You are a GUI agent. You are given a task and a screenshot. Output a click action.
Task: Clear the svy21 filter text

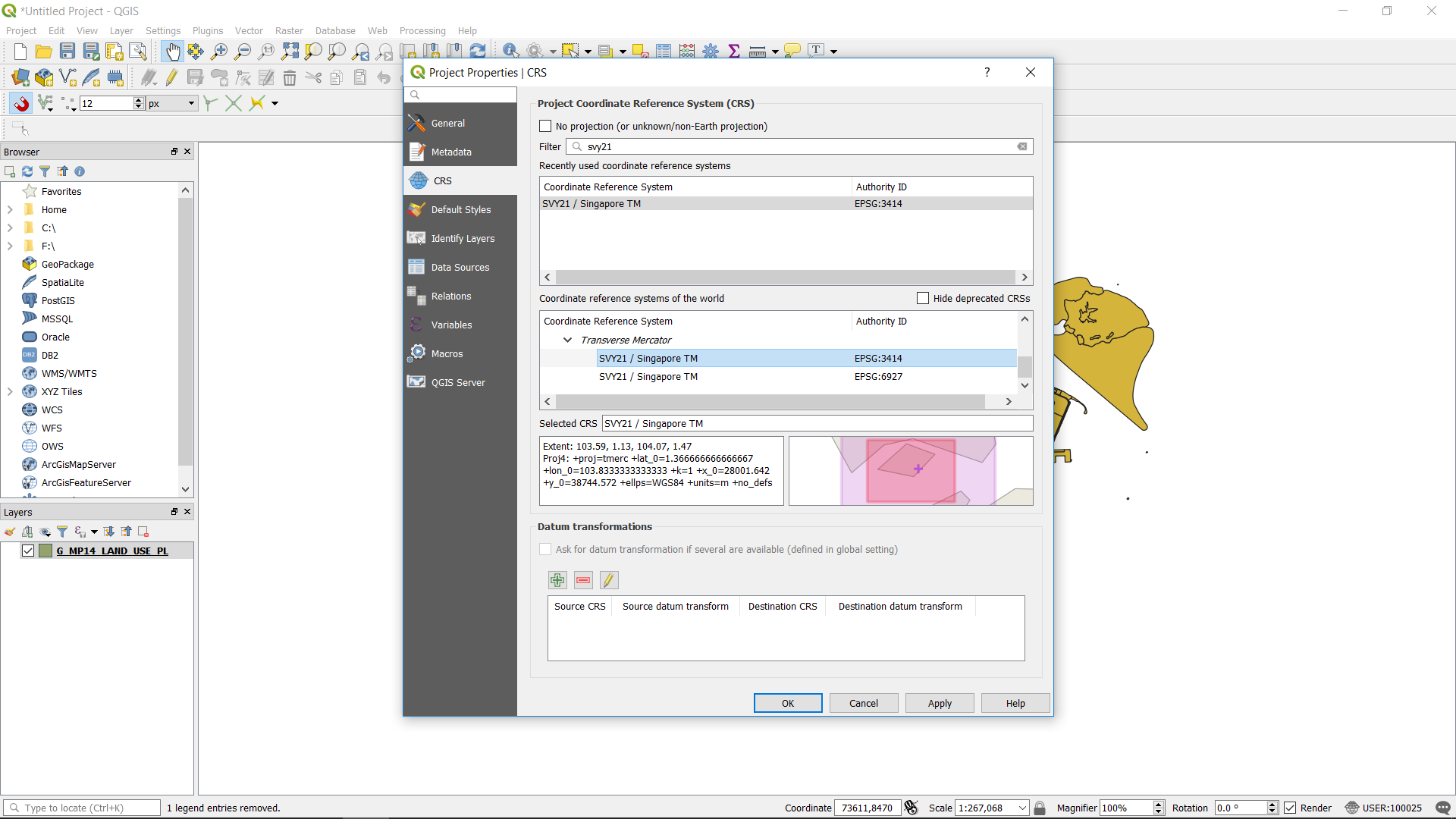click(1022, 146)
